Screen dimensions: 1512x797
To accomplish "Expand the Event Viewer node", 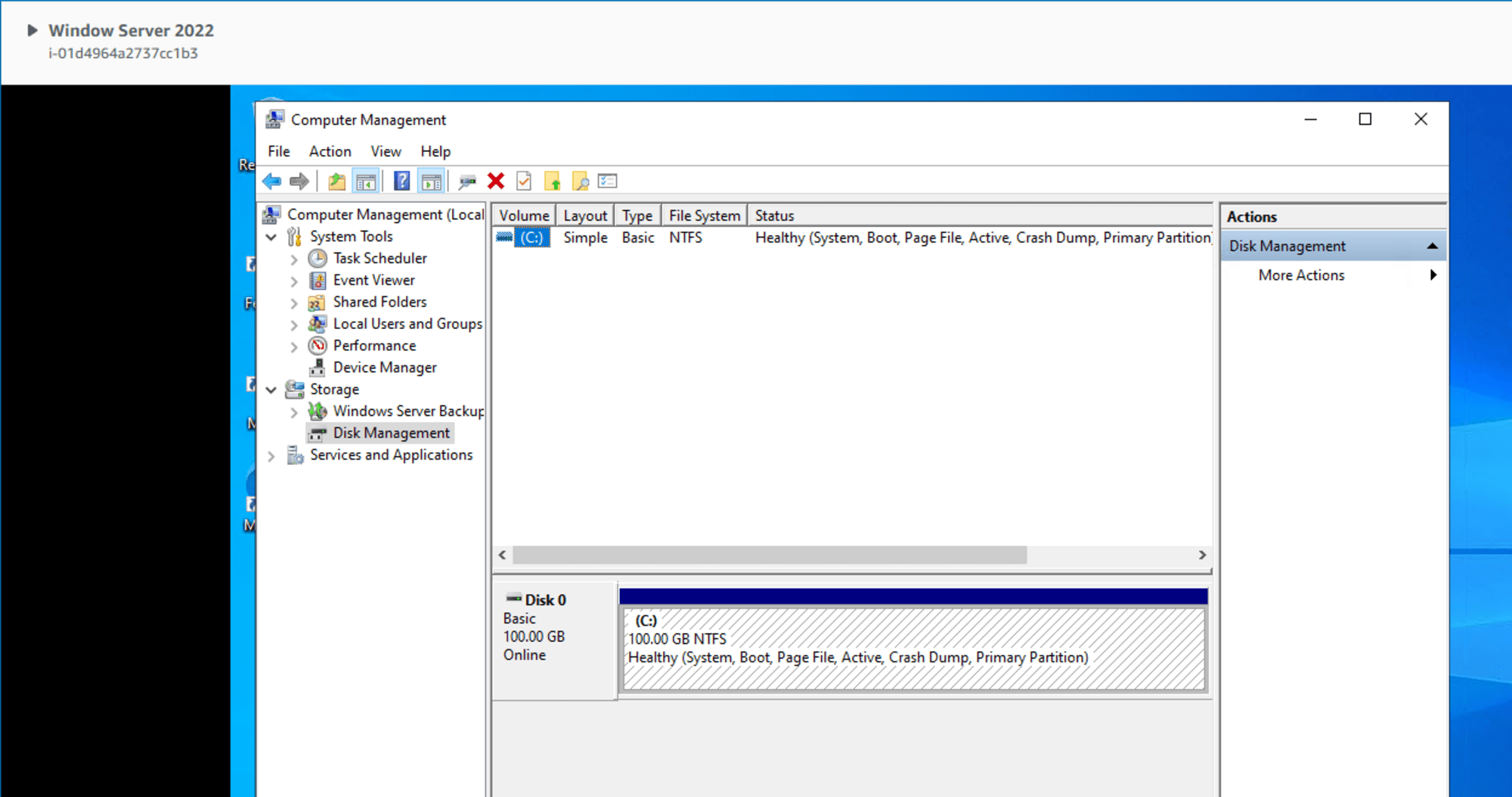I will click(294, 281).
